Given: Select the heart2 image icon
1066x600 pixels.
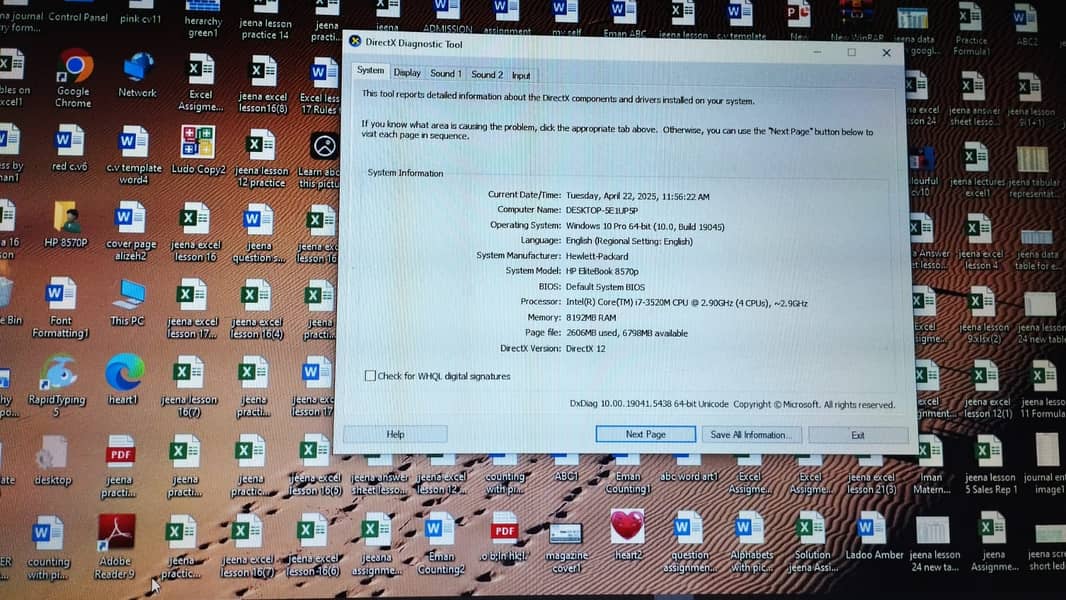Looking at the screenshot, I should click(x=627, y=534).
